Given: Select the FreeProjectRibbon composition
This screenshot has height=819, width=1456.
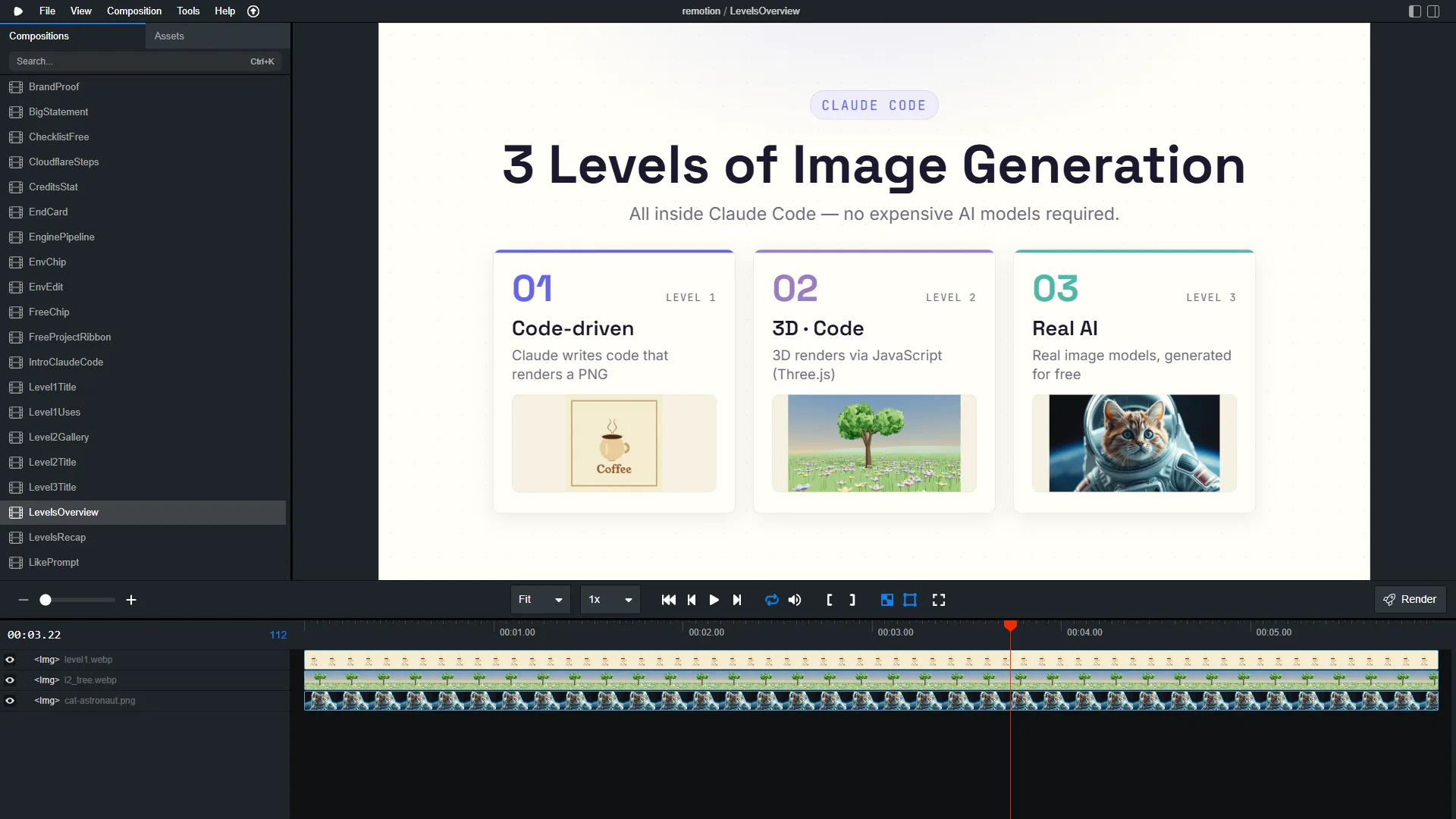Looking at the screenshot, I should (143, 337).
